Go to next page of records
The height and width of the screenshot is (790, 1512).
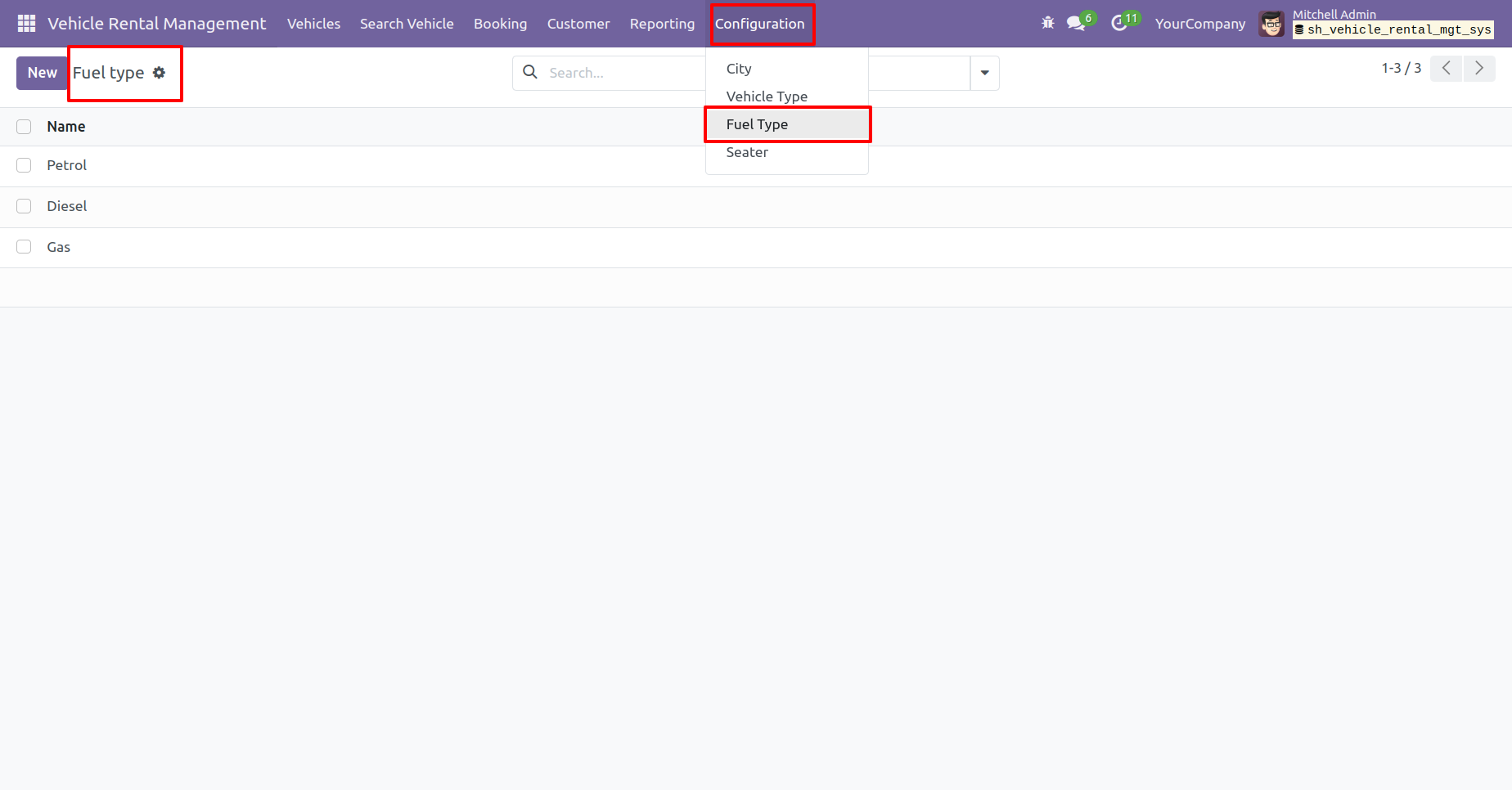pos(1479,69)
